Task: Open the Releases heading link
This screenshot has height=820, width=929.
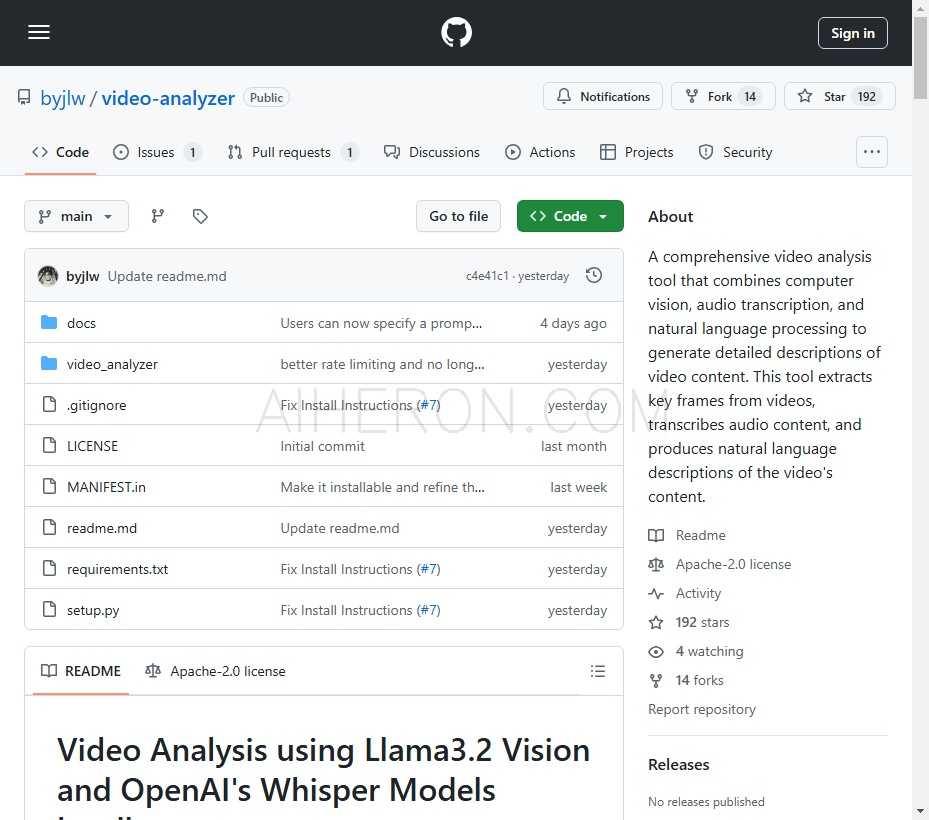Action: pos(678,765)
